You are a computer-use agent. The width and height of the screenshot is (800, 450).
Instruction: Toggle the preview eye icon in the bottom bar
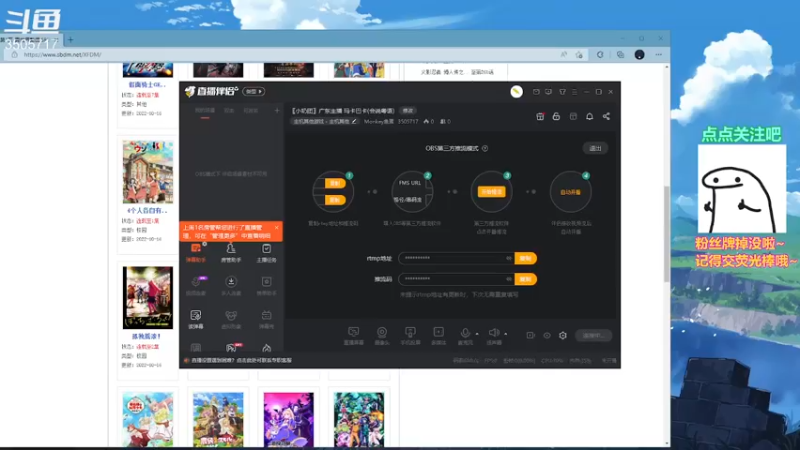pyautogui.click(x=546, y=335)
